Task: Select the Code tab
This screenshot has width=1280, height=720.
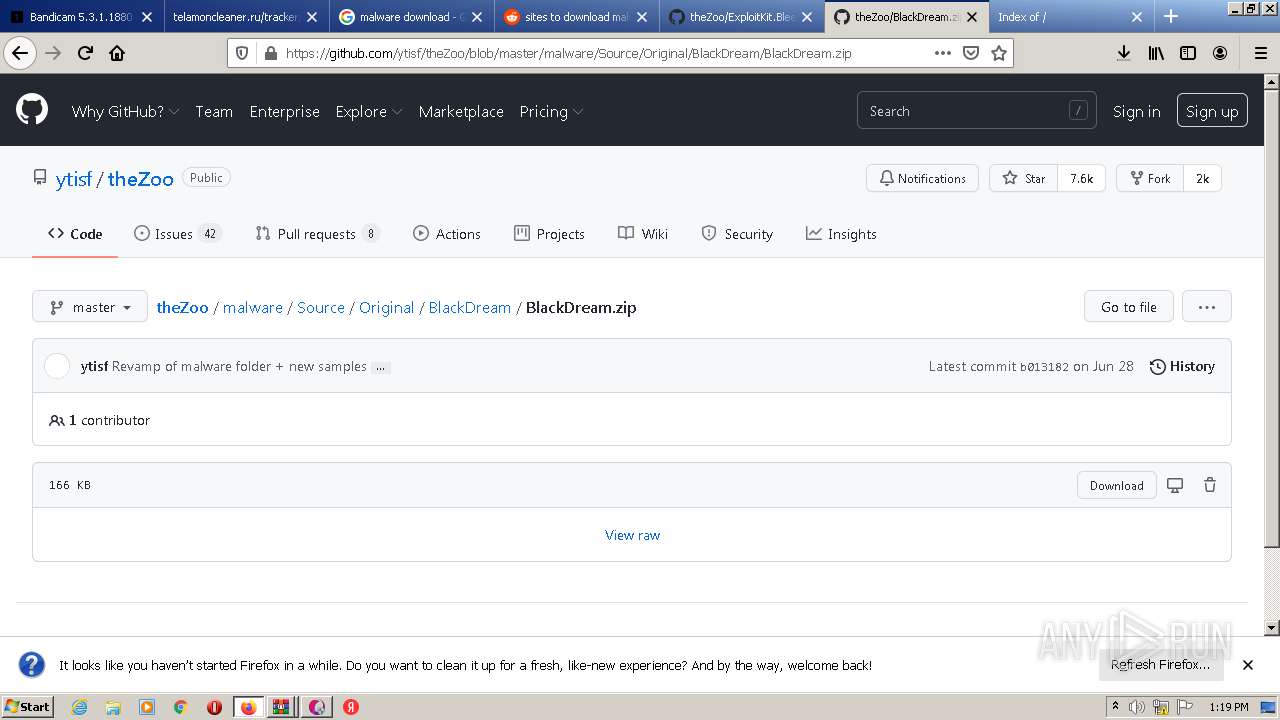Action: [75, 234]
